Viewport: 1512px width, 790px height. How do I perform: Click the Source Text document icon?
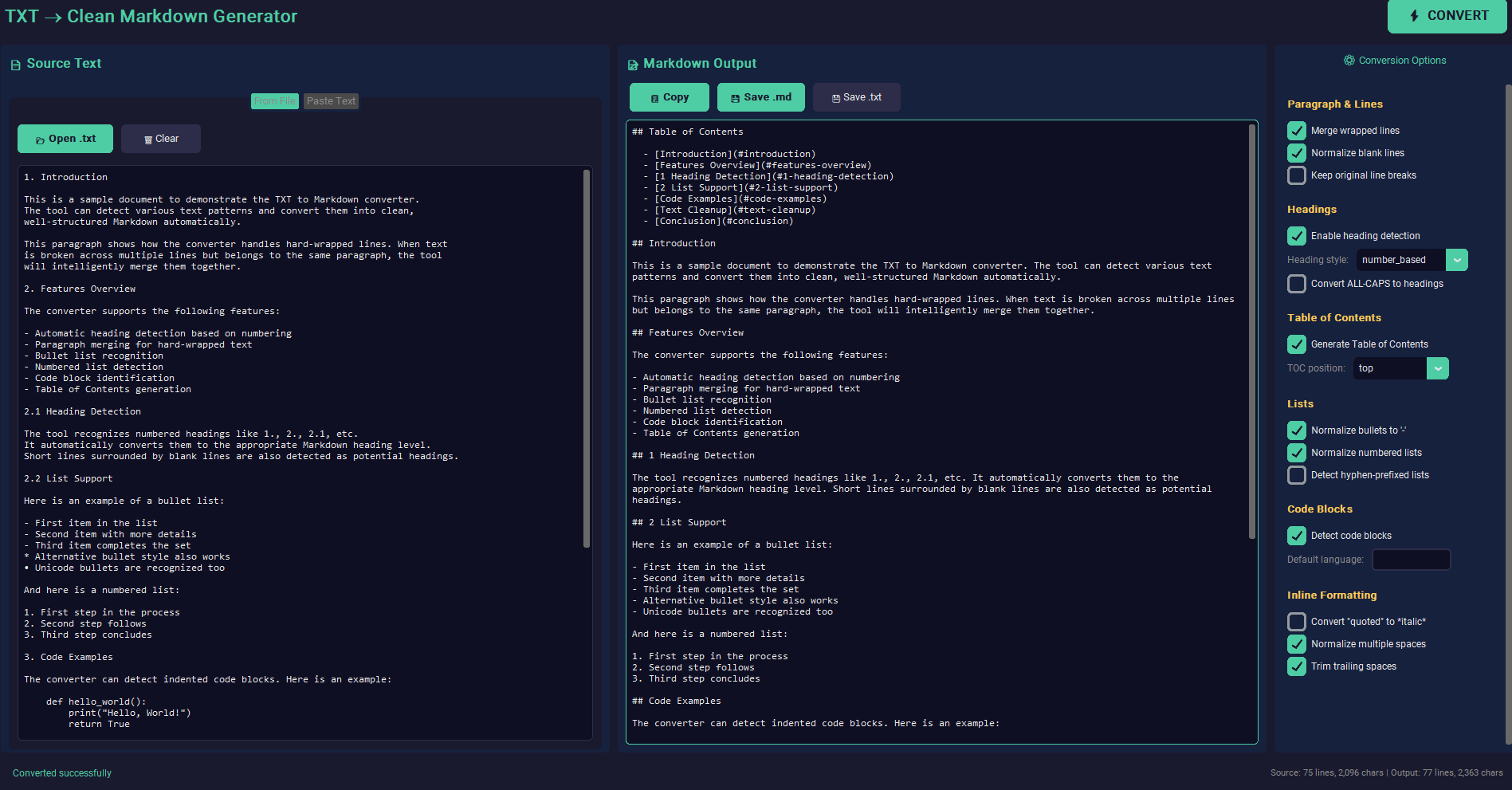pyautogui.click(x=15, y=65)
